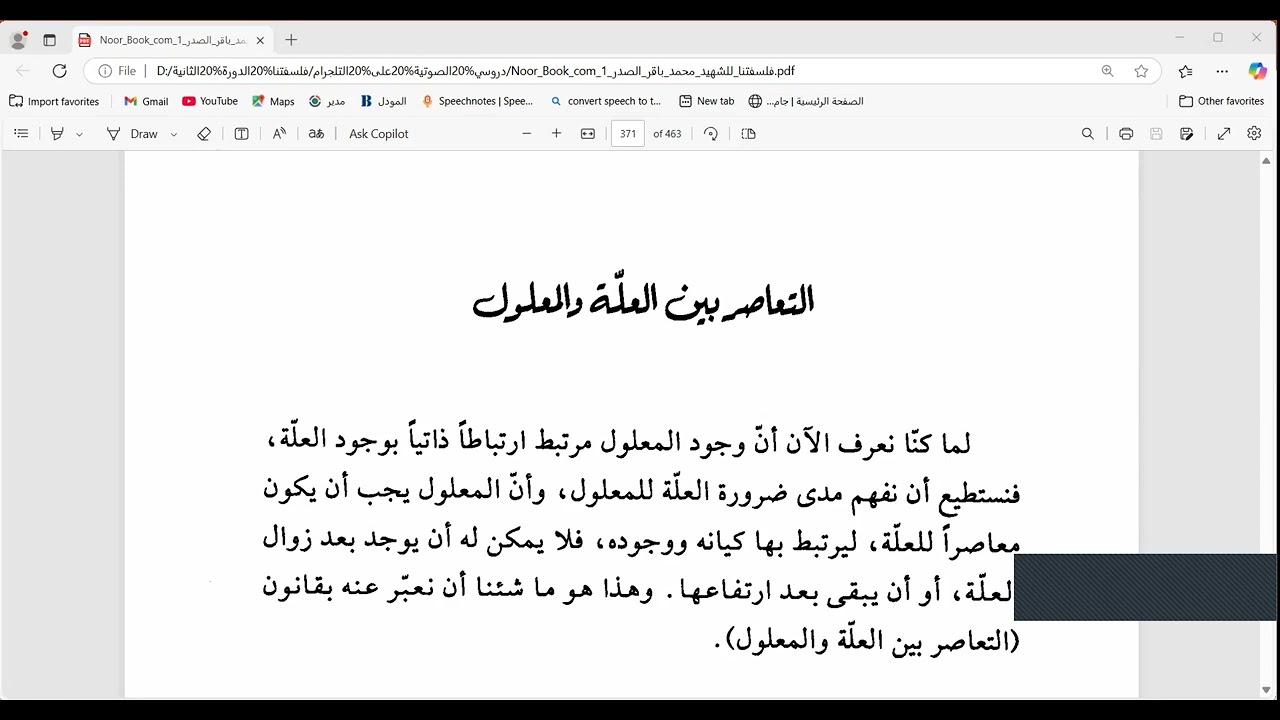Image resolution: width=1280 pixels, height=720 pixels.
Task: Open the profile account icon
Action: pos(18,40)
